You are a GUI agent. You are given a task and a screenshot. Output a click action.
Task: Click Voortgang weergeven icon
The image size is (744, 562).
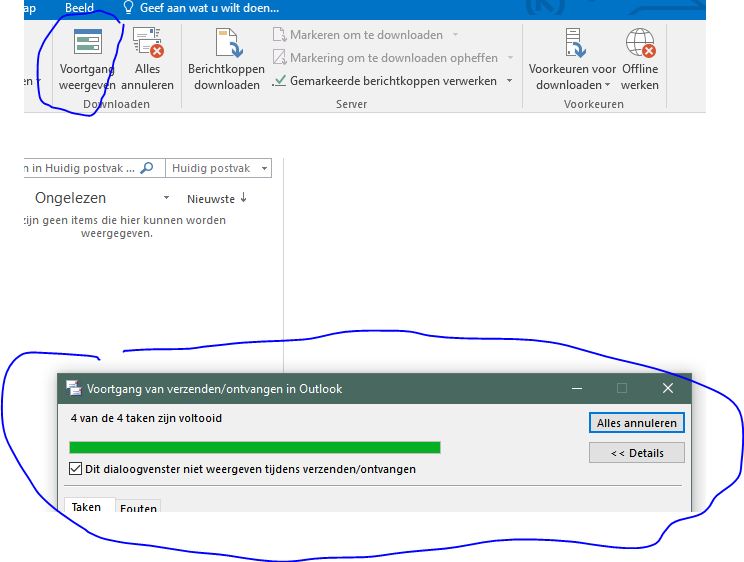coord(87,44)
